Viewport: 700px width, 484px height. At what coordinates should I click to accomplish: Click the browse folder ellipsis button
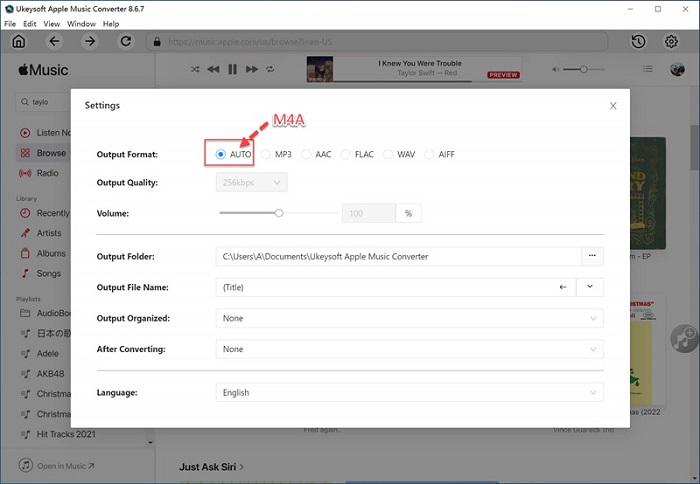[x=591, y=256]
